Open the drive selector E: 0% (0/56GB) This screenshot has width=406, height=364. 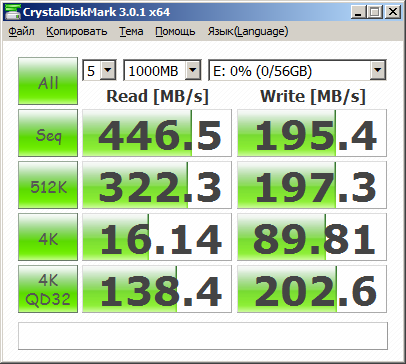tap(297, 70)
